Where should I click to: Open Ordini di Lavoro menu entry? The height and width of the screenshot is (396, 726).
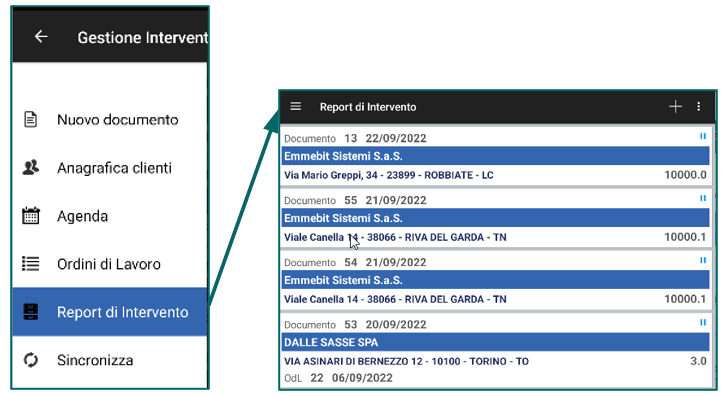(110, 264)
